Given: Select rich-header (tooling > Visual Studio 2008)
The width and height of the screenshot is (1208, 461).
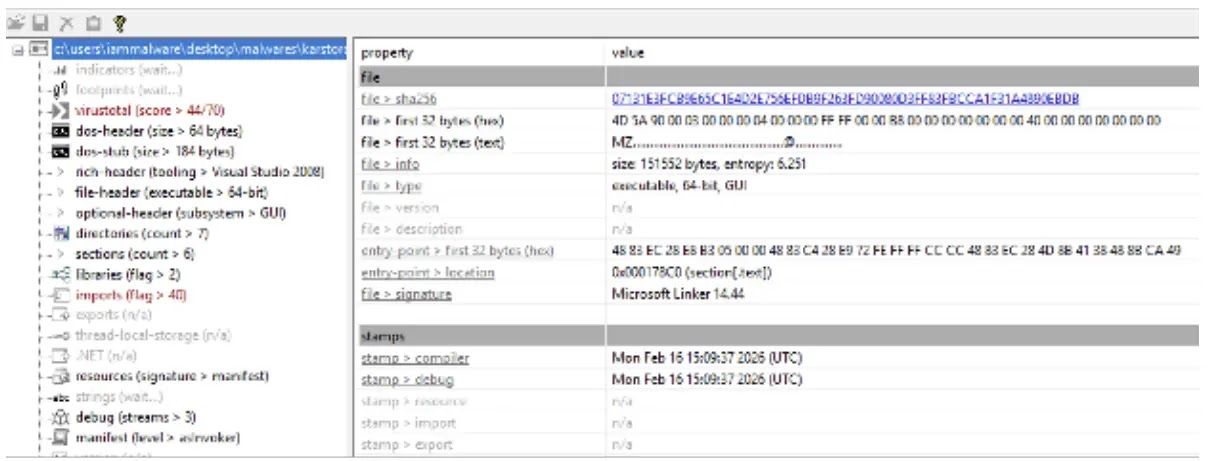Looking at the screenshot, I should (x=200, y=172).
